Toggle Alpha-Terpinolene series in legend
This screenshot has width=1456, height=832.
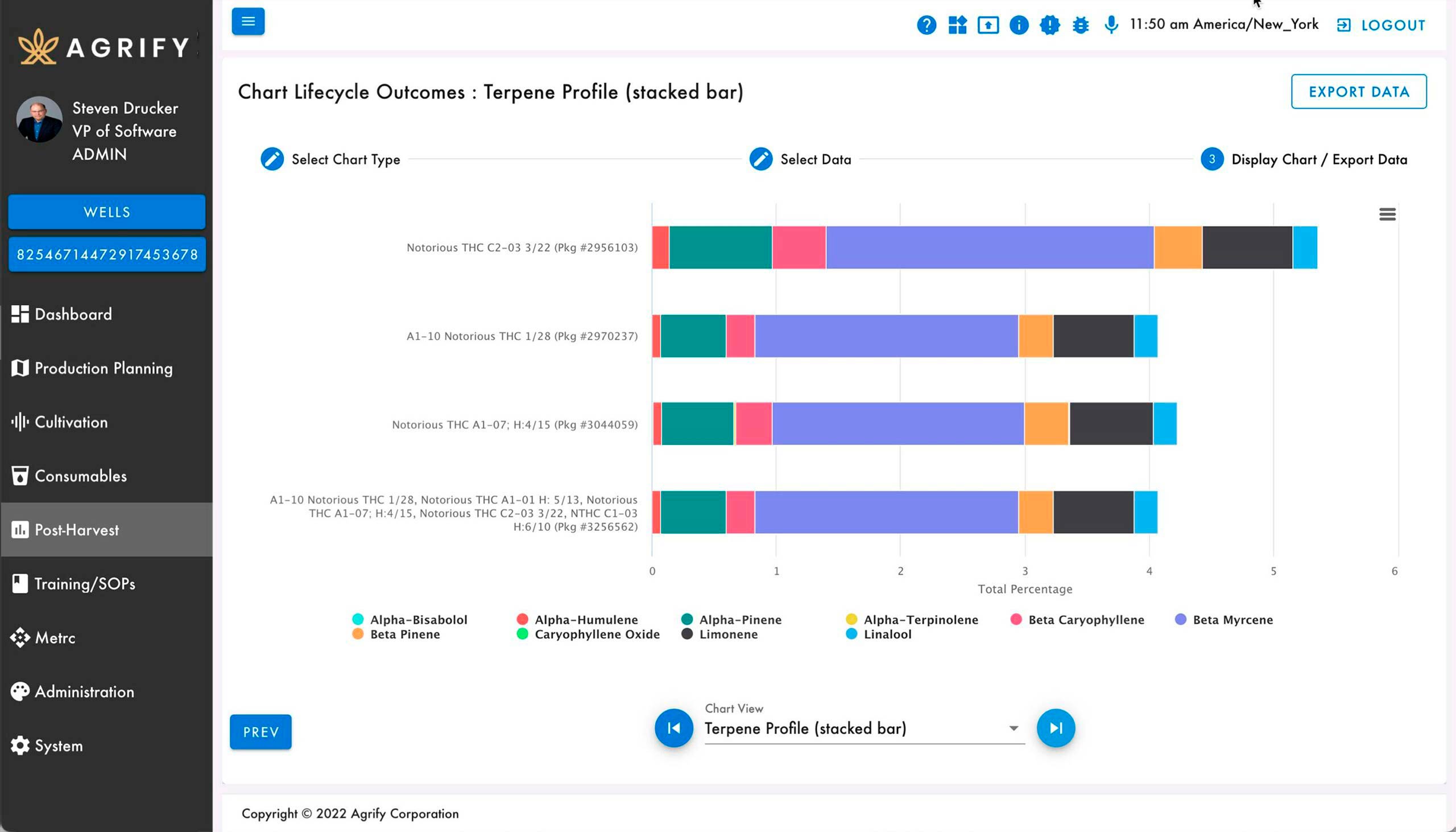[x=912, y=619]
